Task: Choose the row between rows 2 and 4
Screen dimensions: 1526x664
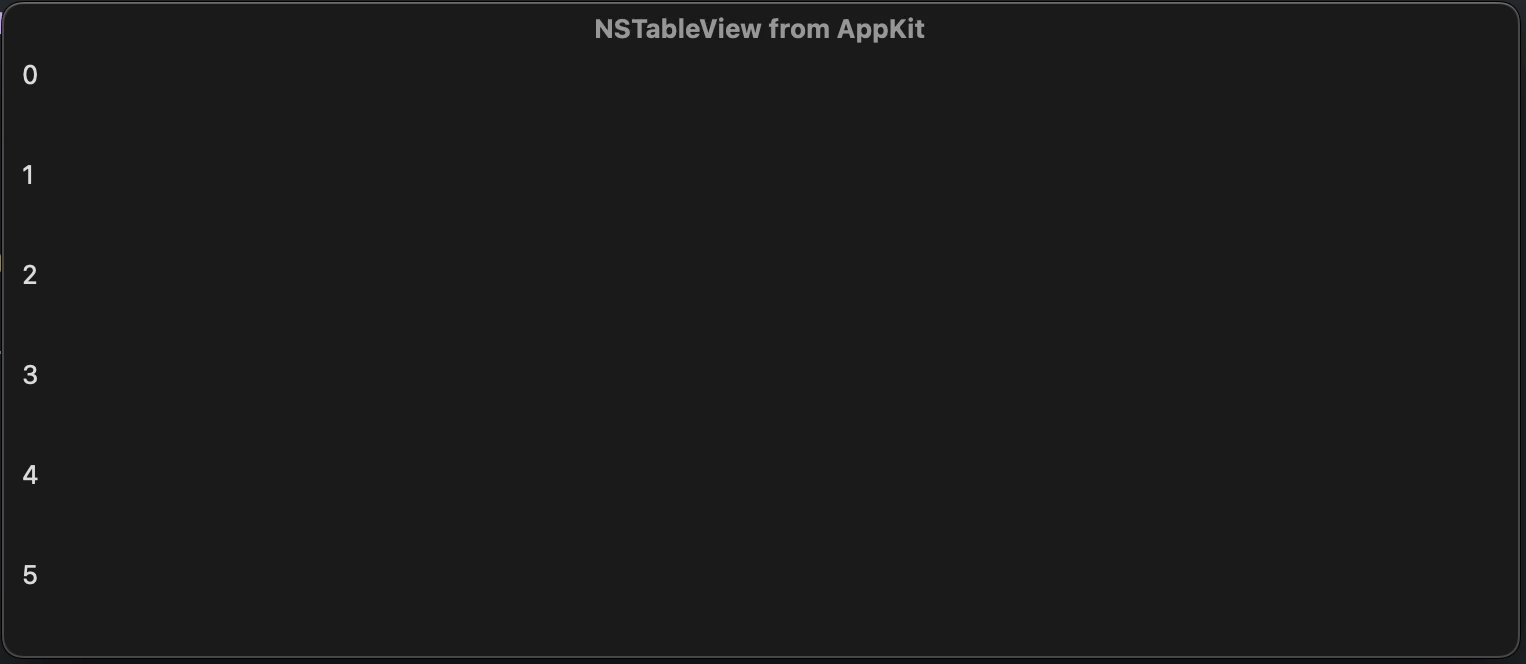Action: tap(762, 375)
